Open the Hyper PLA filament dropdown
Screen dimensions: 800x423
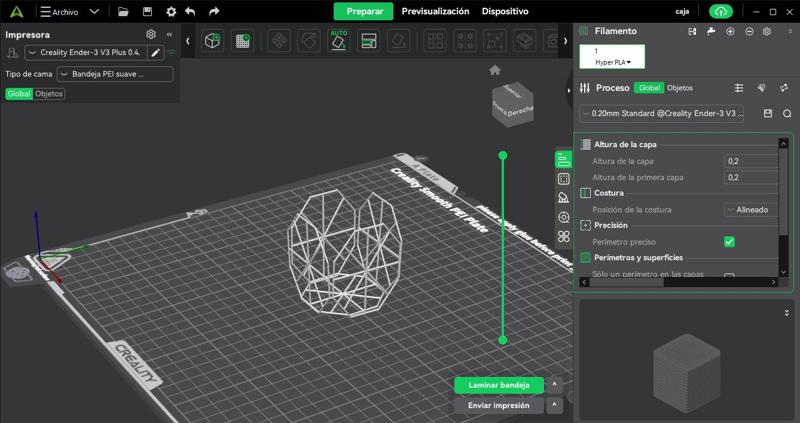pos(612,62)
